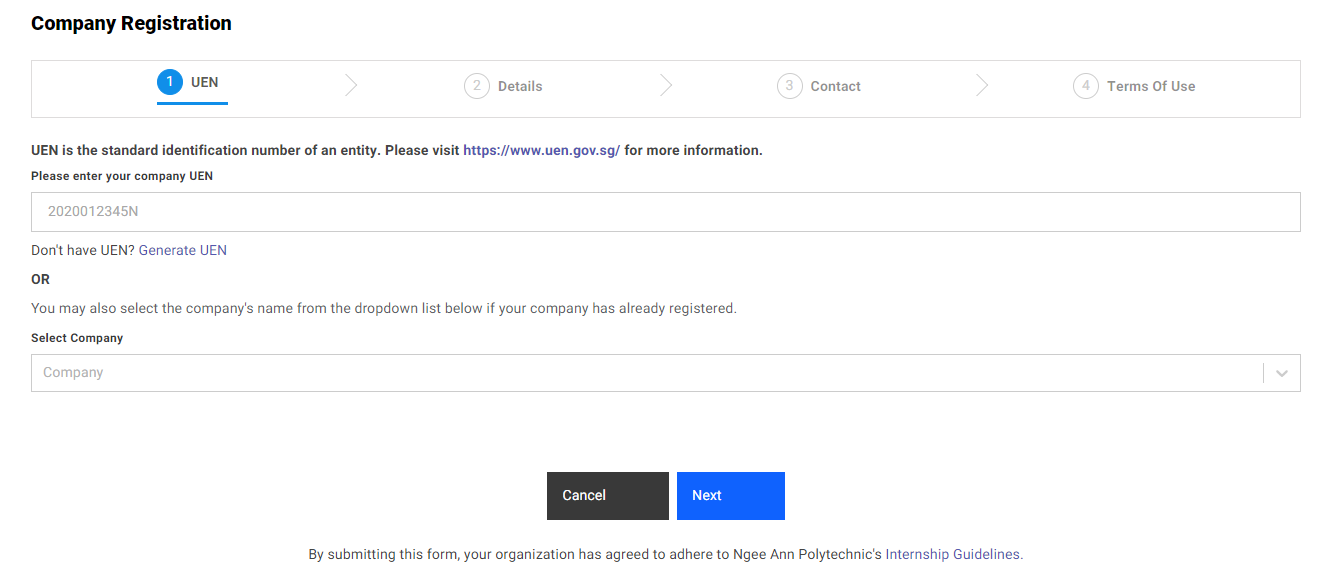Viewport: 1334px width, 582px height.
Task: Switch to the Contact step tab
Action: [835, 86]
